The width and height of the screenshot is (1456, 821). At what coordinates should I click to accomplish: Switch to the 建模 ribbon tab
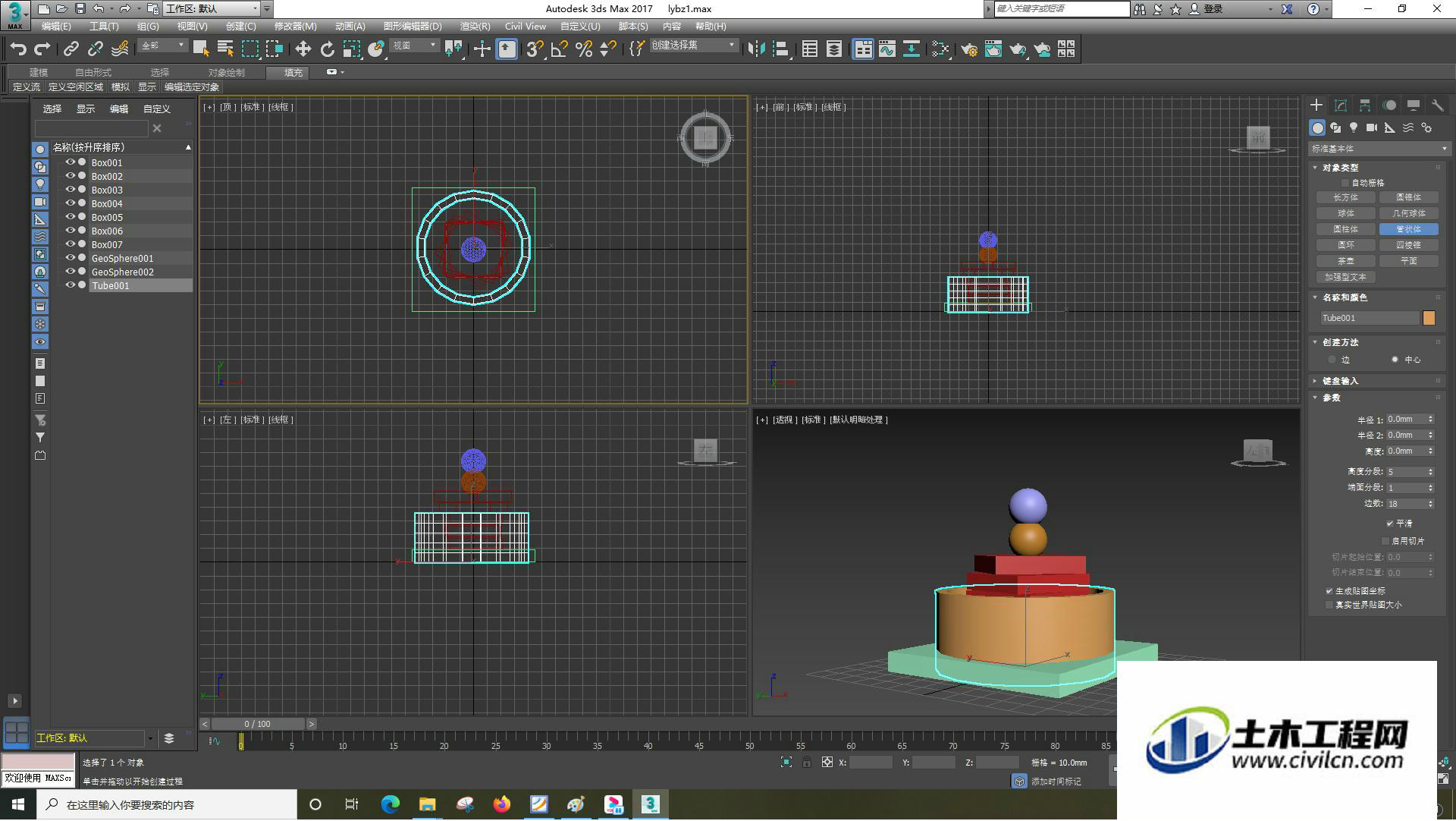coord(39,73)
